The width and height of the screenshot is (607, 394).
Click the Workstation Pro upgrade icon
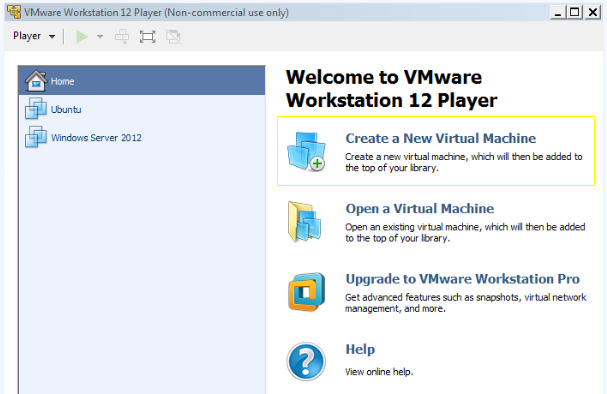(306, 292)
